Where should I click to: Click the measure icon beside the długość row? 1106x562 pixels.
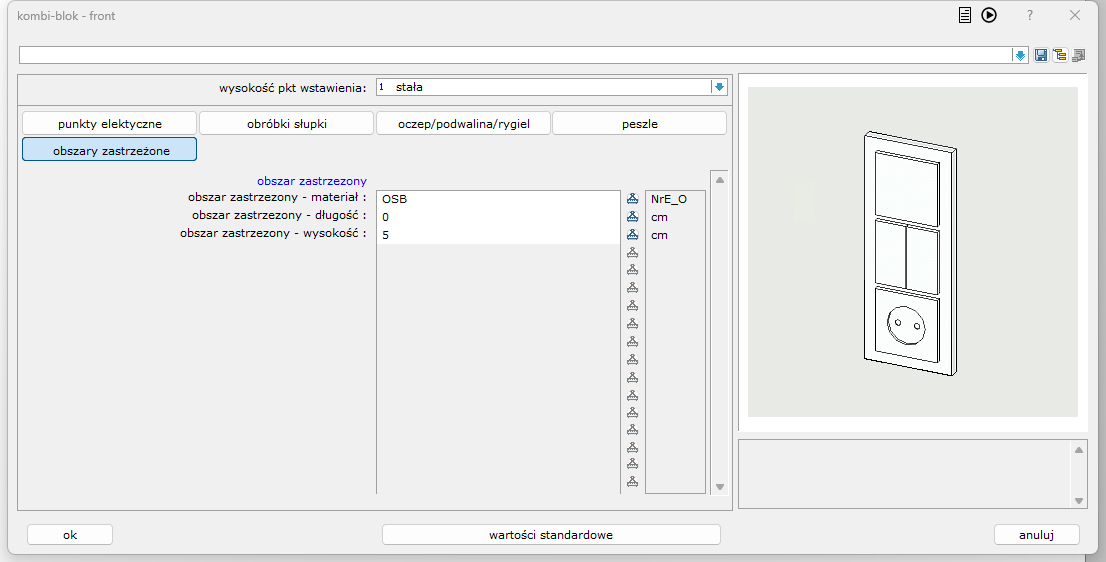632,217
